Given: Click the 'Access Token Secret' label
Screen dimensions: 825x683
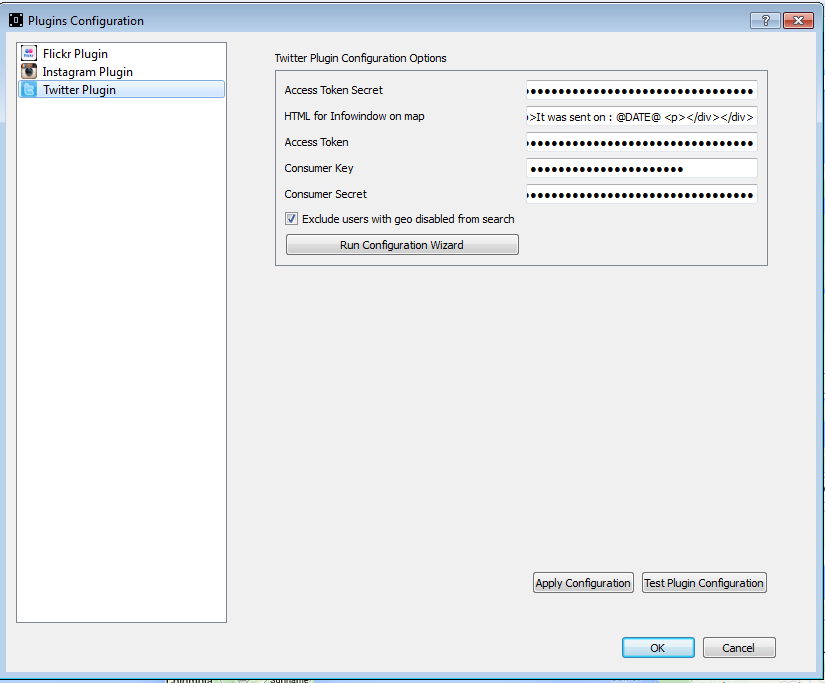Looking at the screenshot, I should [334, 90].
